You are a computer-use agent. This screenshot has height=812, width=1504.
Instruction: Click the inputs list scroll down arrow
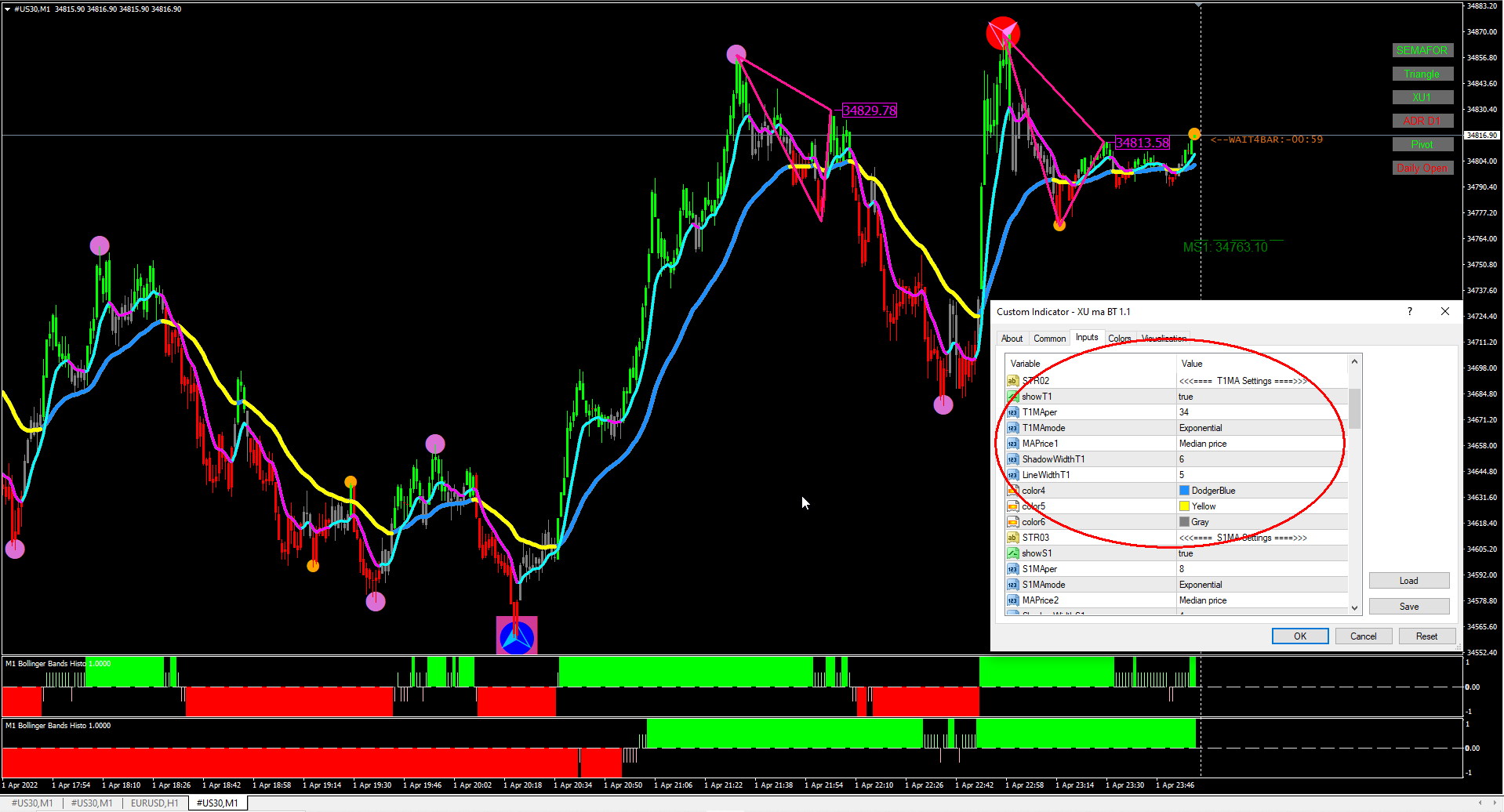[1354, 608]
